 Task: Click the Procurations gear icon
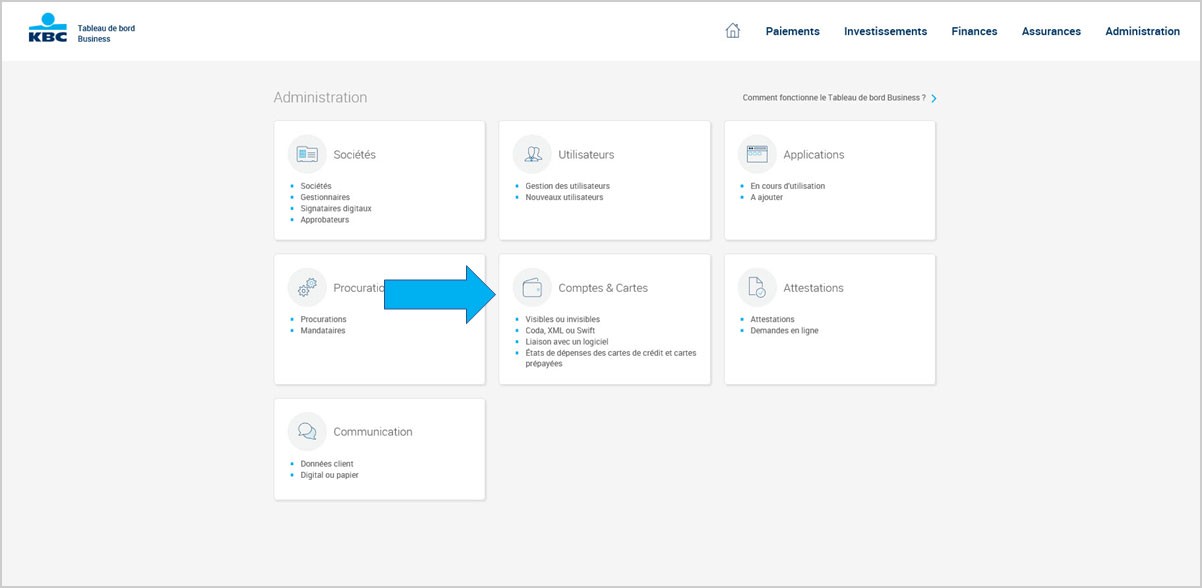coord(307,287)
